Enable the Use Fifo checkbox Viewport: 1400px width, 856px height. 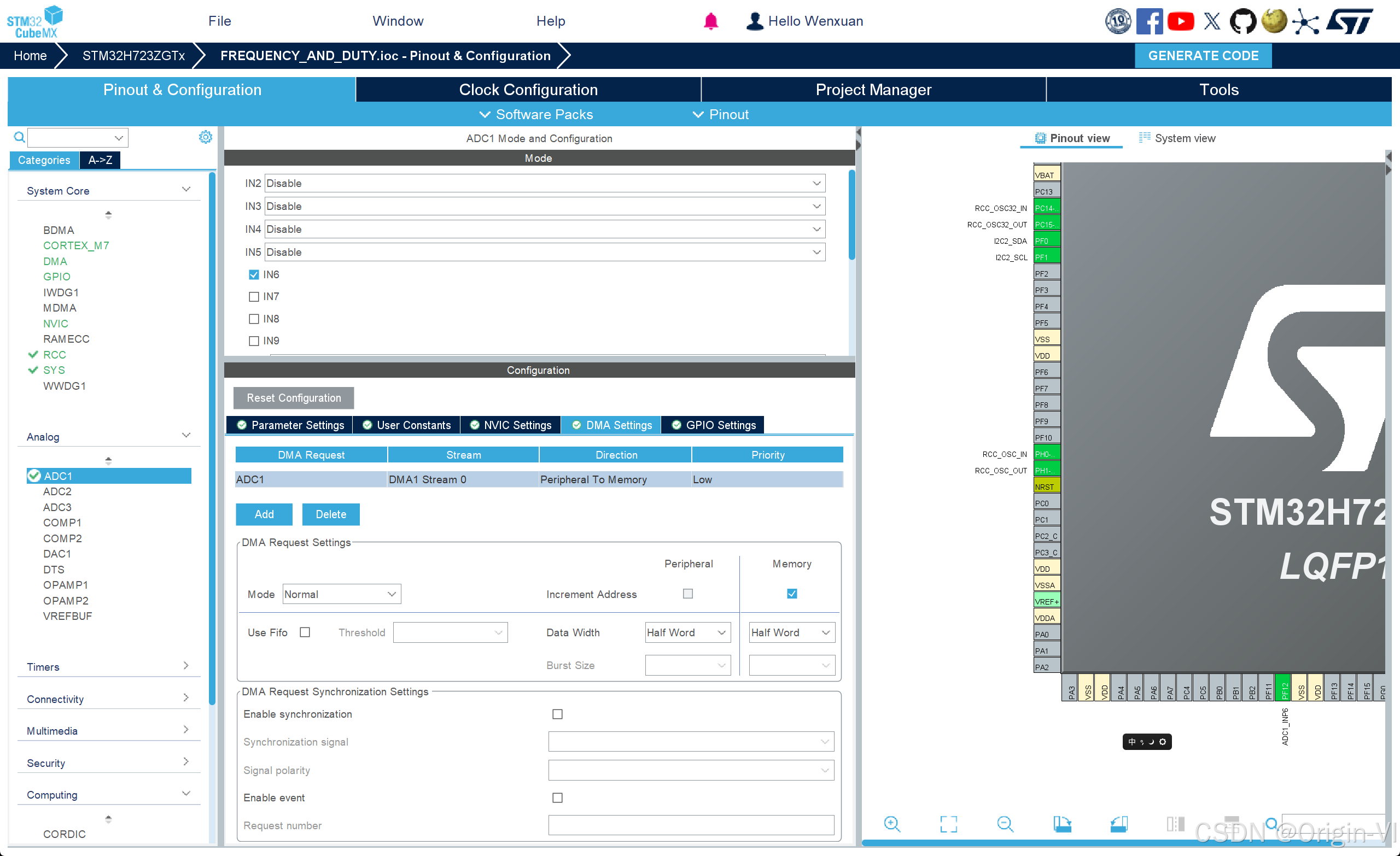(x=305, y=632)
